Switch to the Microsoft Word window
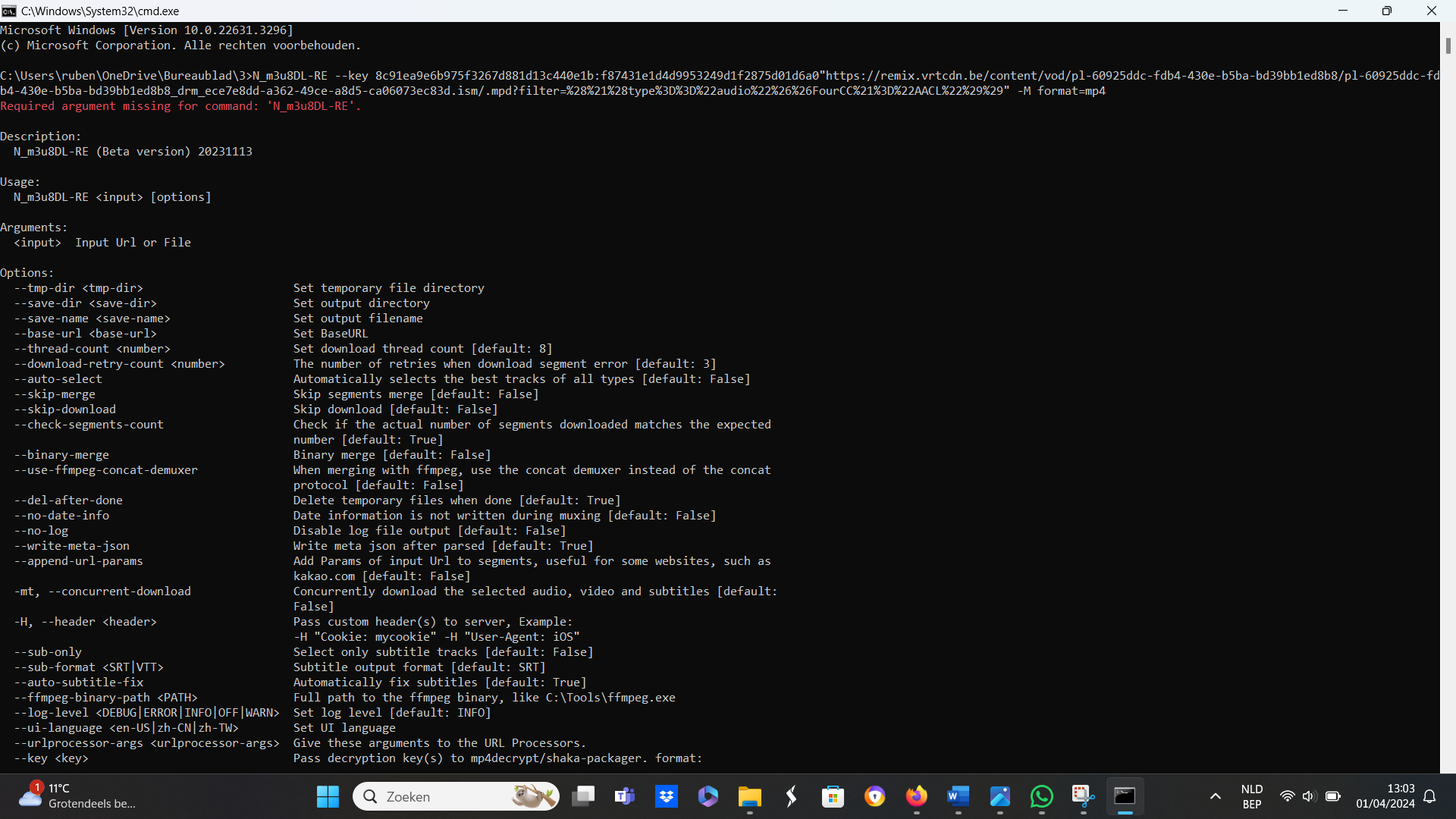1456x819 pixels. pos(958,796)
